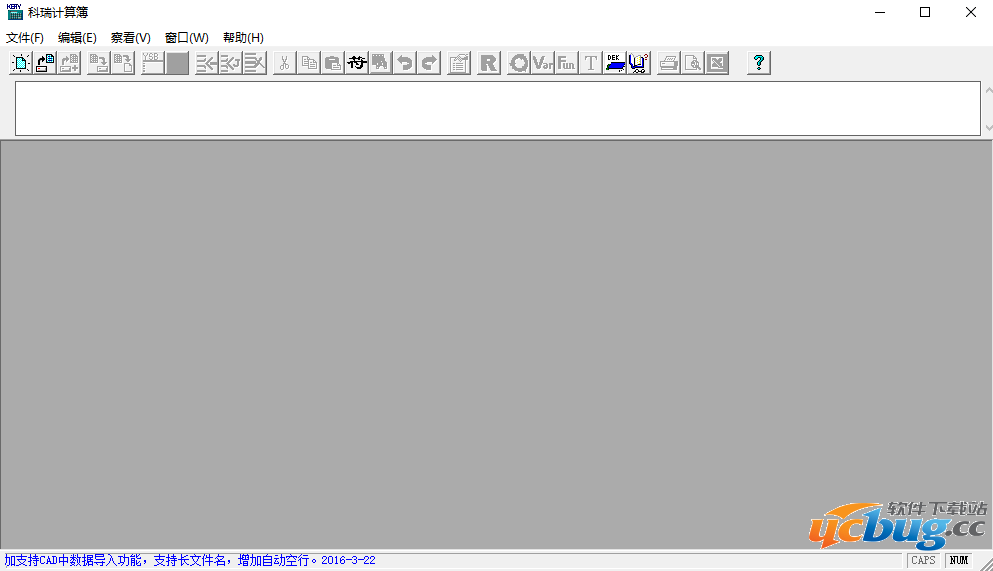The height and width of the screenshot is (571, 993).
Task: Open the 帮助(H) menu
Action: tap(243, 38)
